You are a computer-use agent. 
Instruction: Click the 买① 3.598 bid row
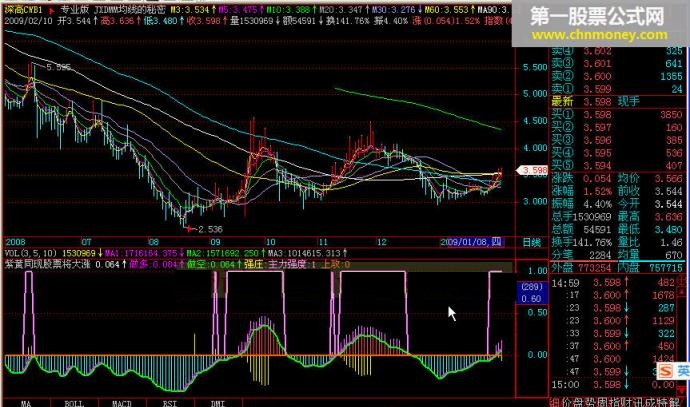coord(617,115)
